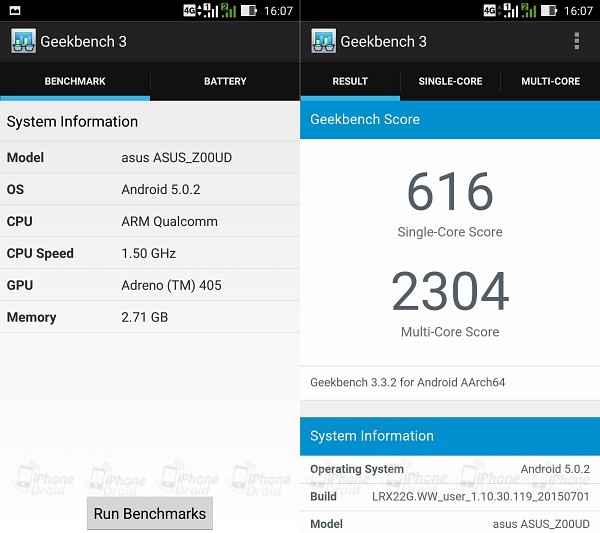Viewport: 600px width, 533px height.
Task: Select the Memory value '2.71 GB'
Action: pos(144,317)
